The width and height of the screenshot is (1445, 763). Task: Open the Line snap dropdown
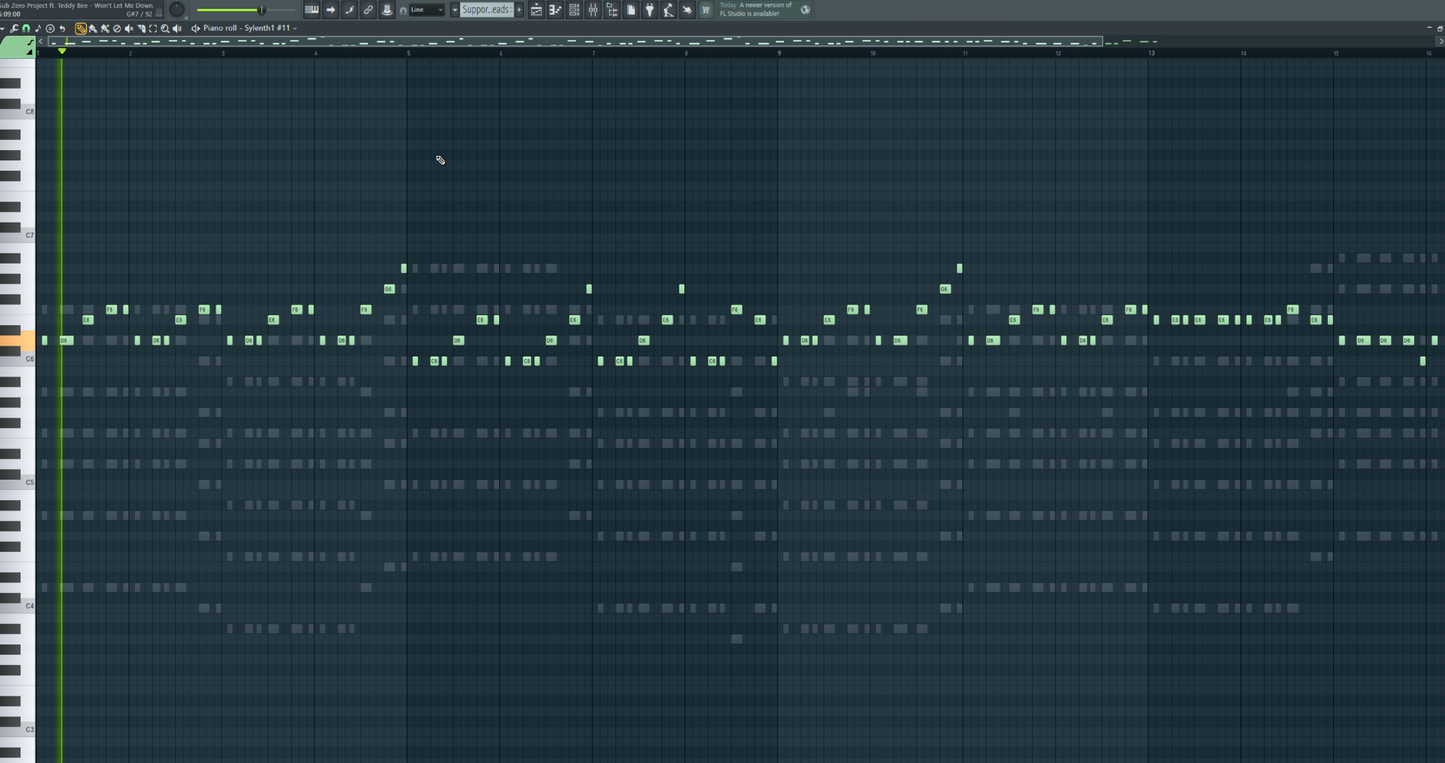(426, 10)
